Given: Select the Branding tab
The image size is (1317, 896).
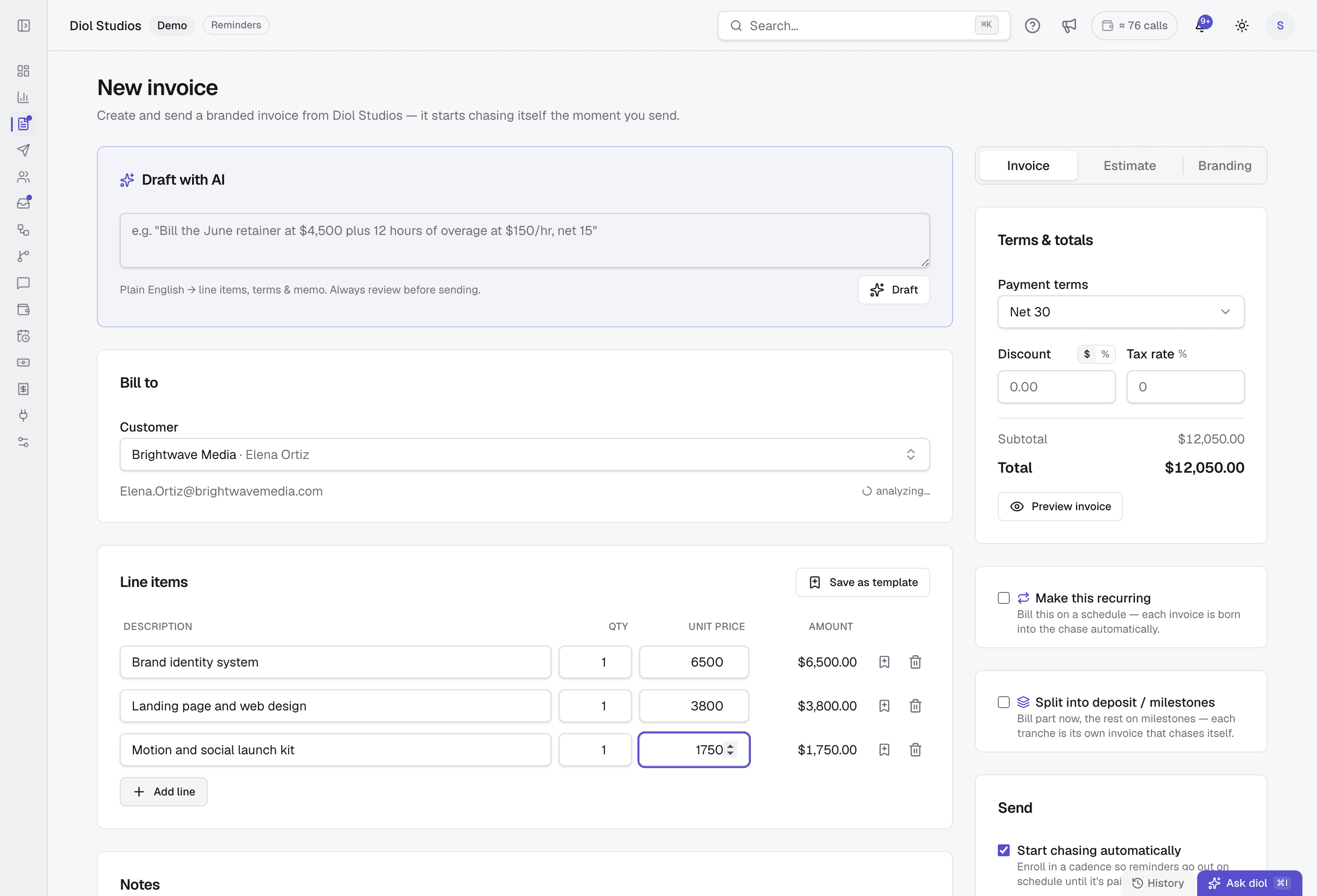Looking at the screenshot, I should 1225,165.
